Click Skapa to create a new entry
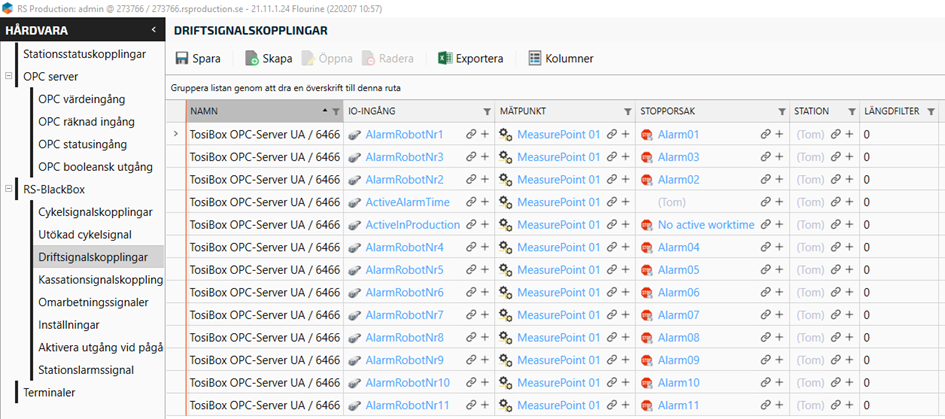The width and height of the screenshot is (945, 419). click(269, 59)
